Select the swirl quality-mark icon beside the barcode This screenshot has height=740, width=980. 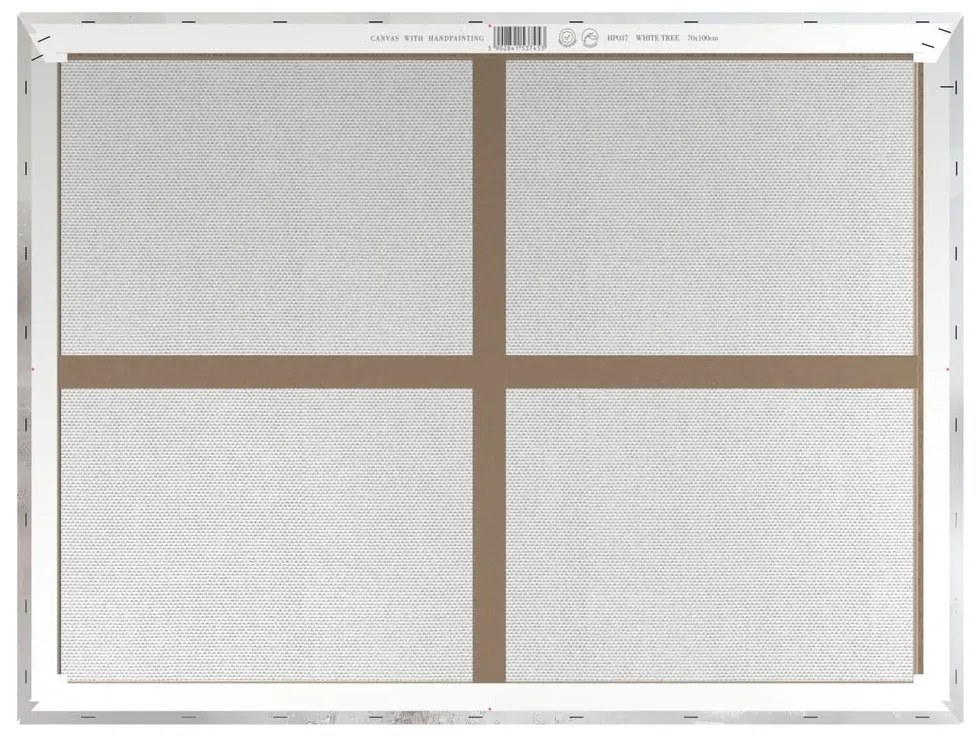(590, 36)
